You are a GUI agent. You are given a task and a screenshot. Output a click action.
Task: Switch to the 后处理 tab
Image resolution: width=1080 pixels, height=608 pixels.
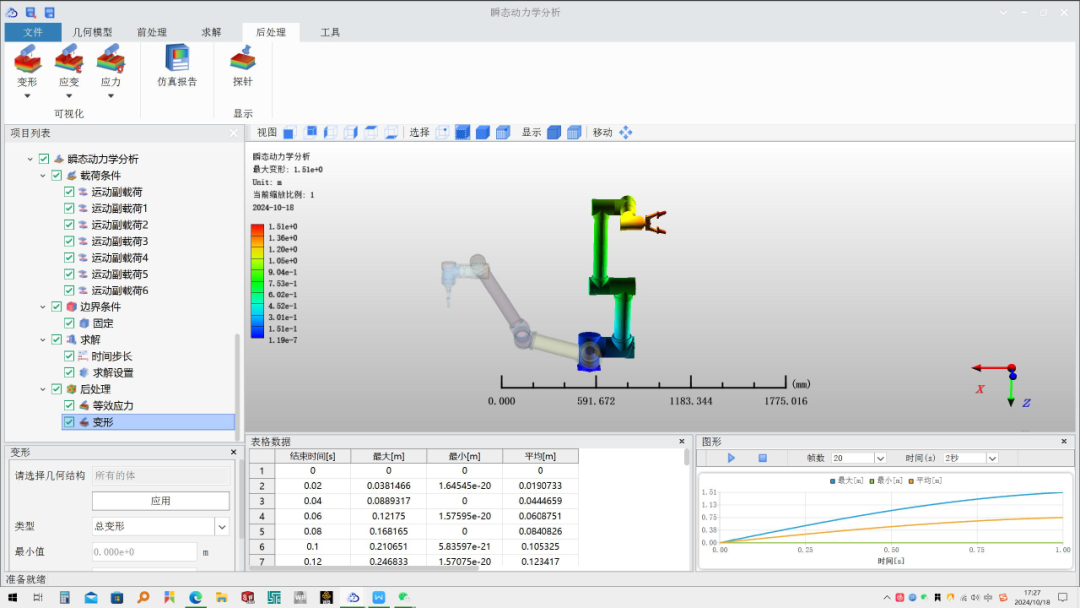tap(271, 32)
